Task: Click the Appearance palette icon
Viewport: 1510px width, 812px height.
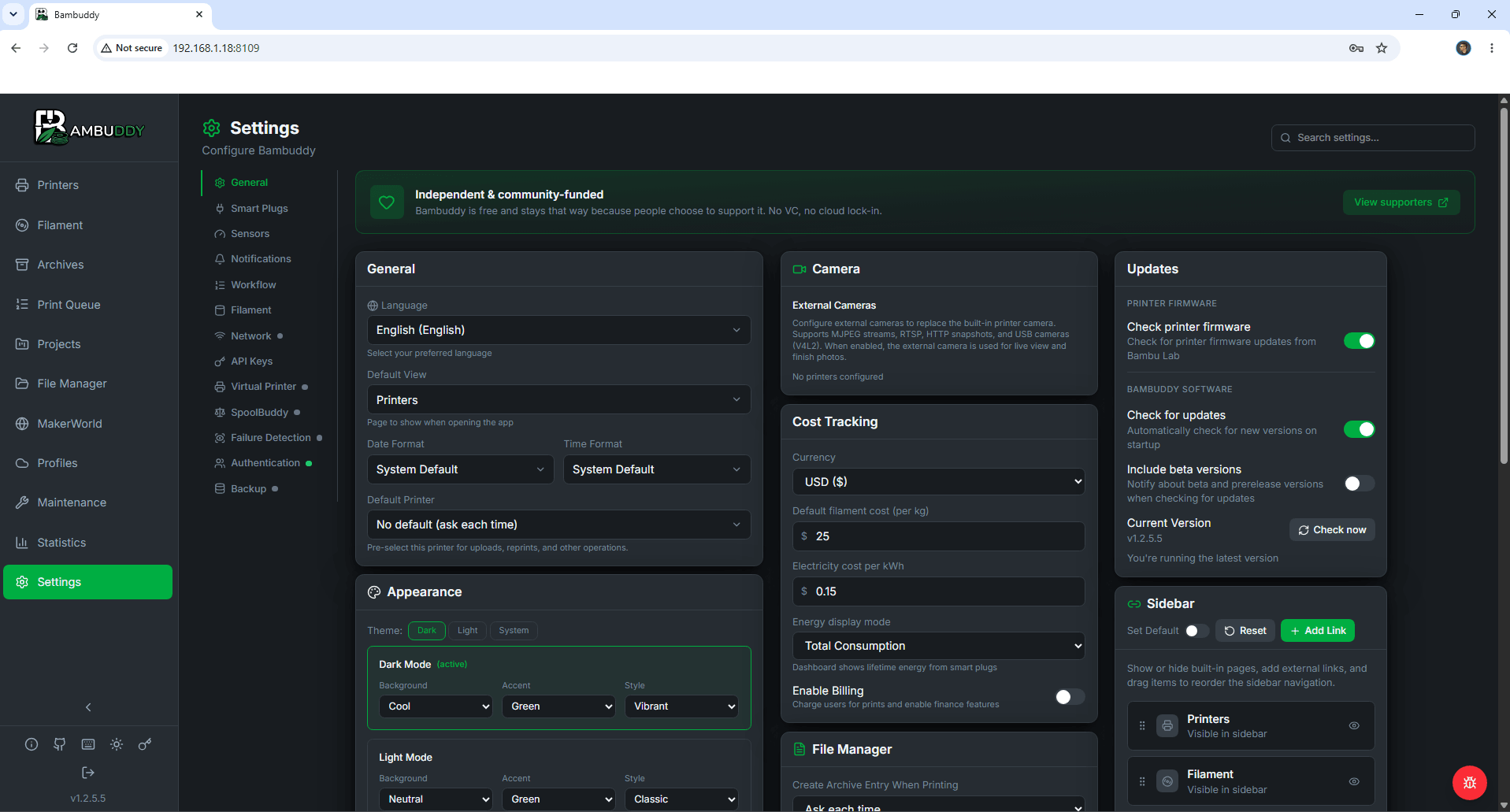Action: click(374, 592)
